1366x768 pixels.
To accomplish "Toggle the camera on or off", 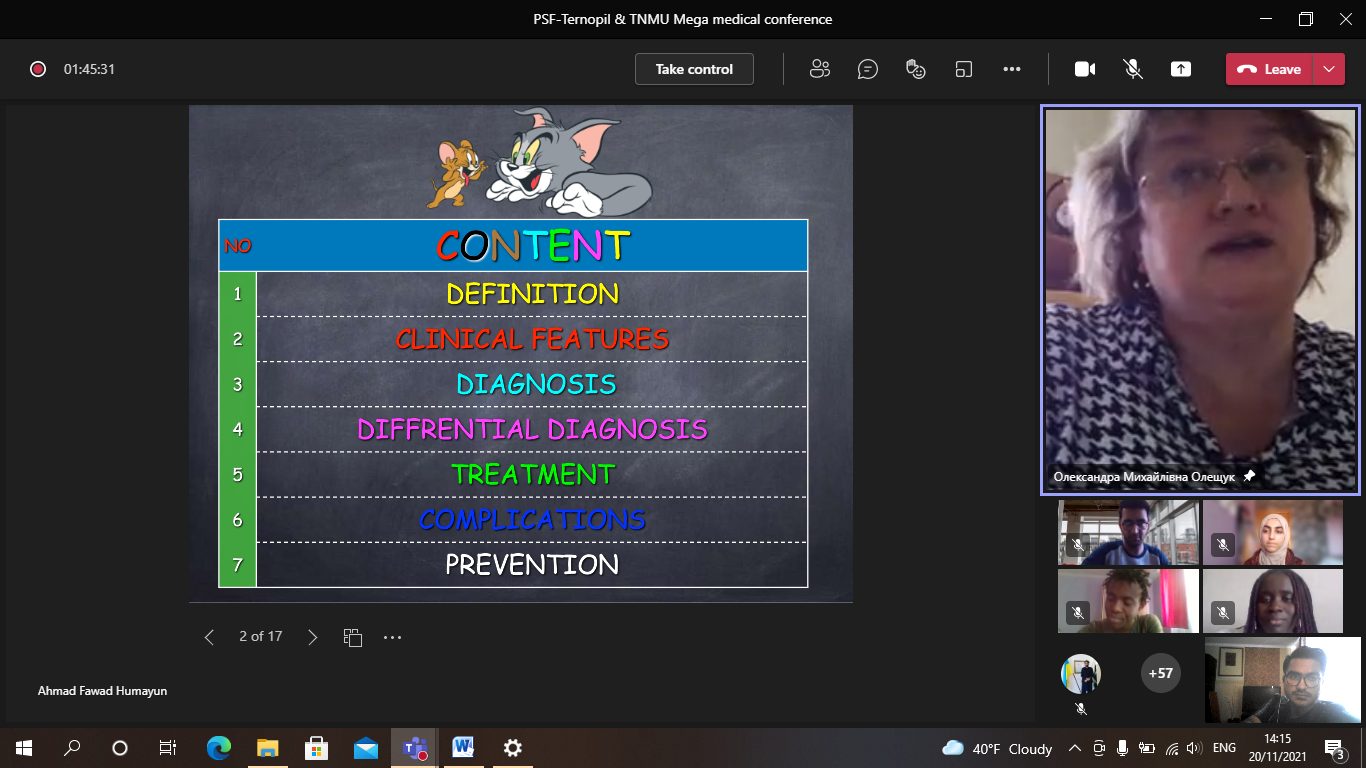I will coord(1085,69).
